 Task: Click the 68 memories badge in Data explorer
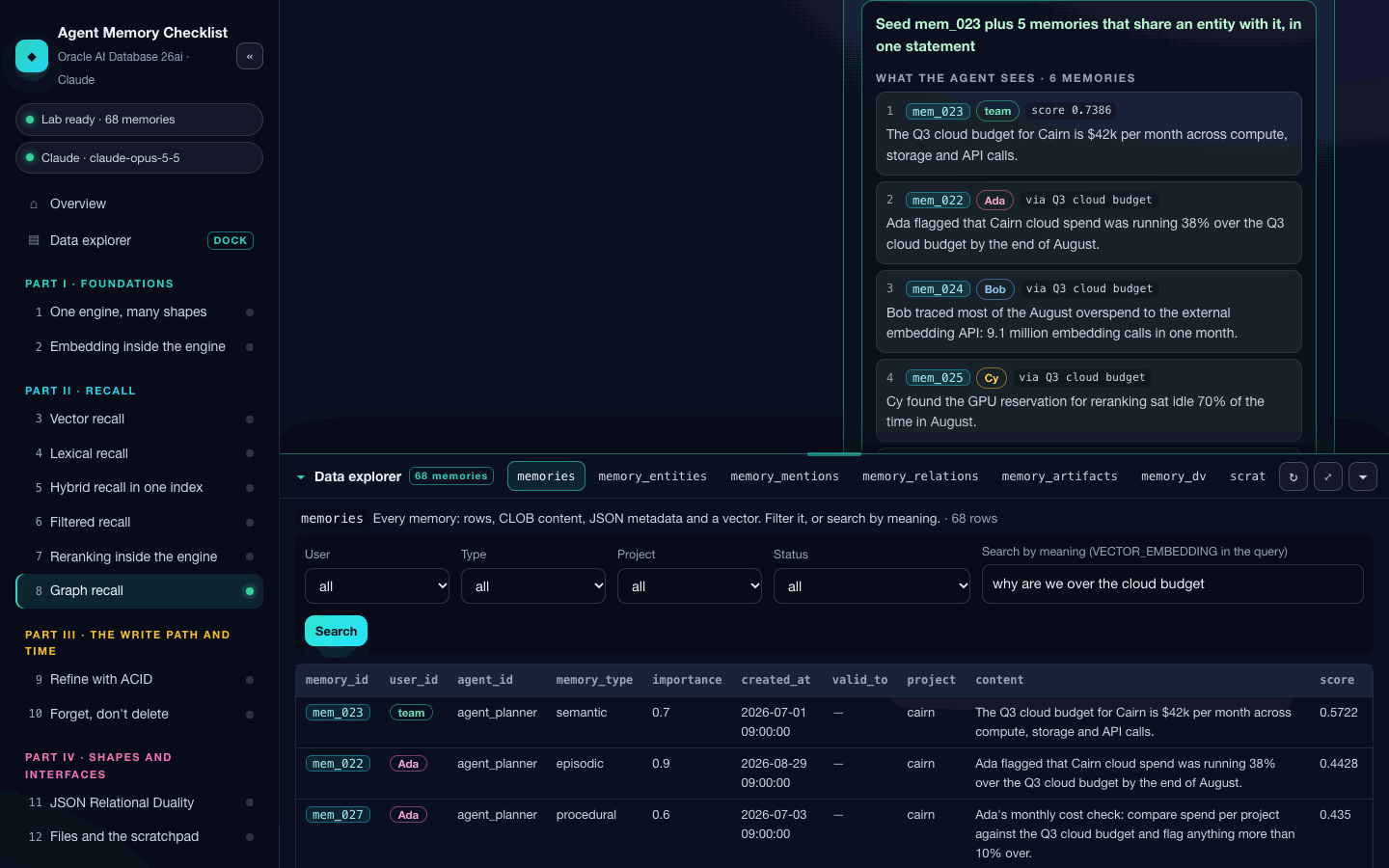click(x=451, y=476)
